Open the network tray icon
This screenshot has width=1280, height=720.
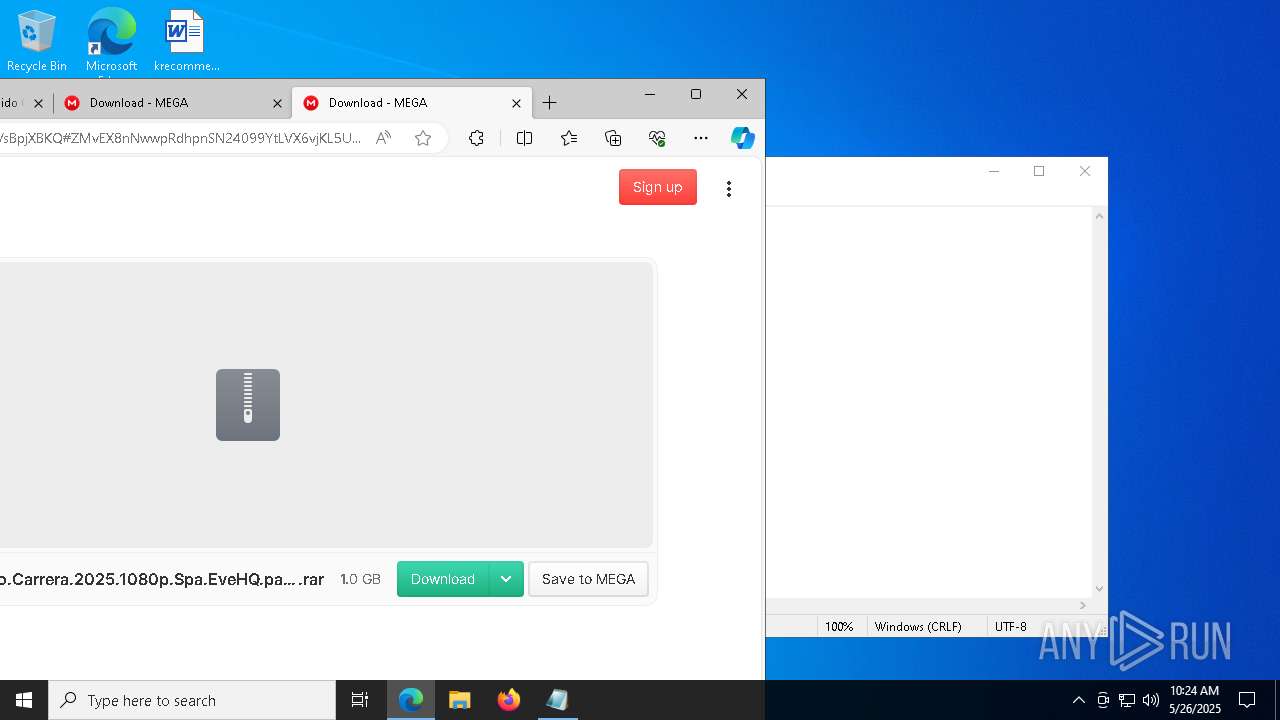(x=1127, y=700)
